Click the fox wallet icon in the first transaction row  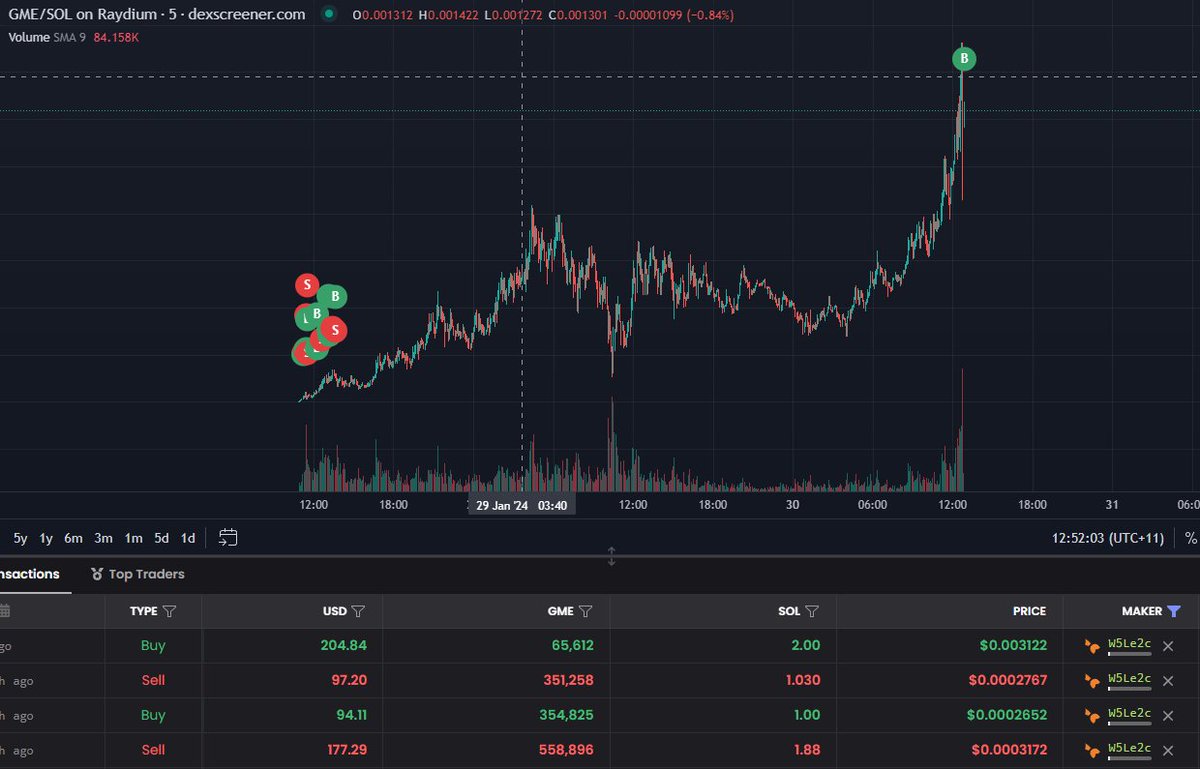tap(1092, 645)
